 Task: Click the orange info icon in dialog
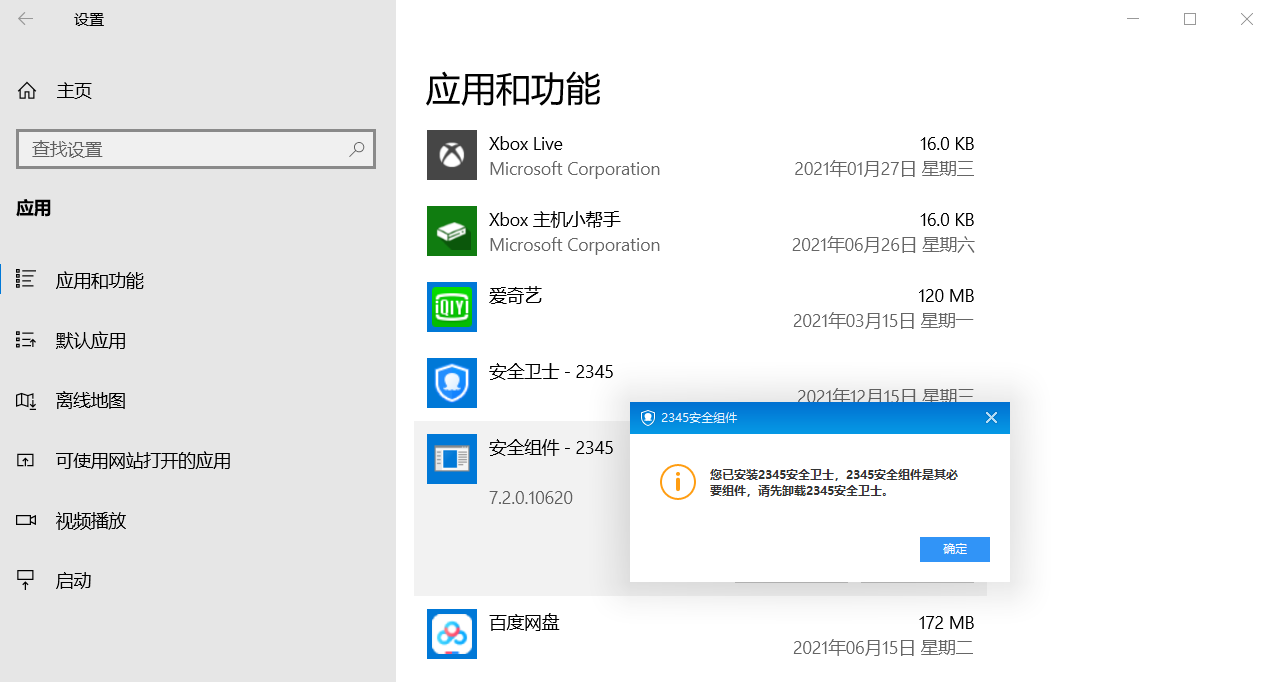coord(677,482)
